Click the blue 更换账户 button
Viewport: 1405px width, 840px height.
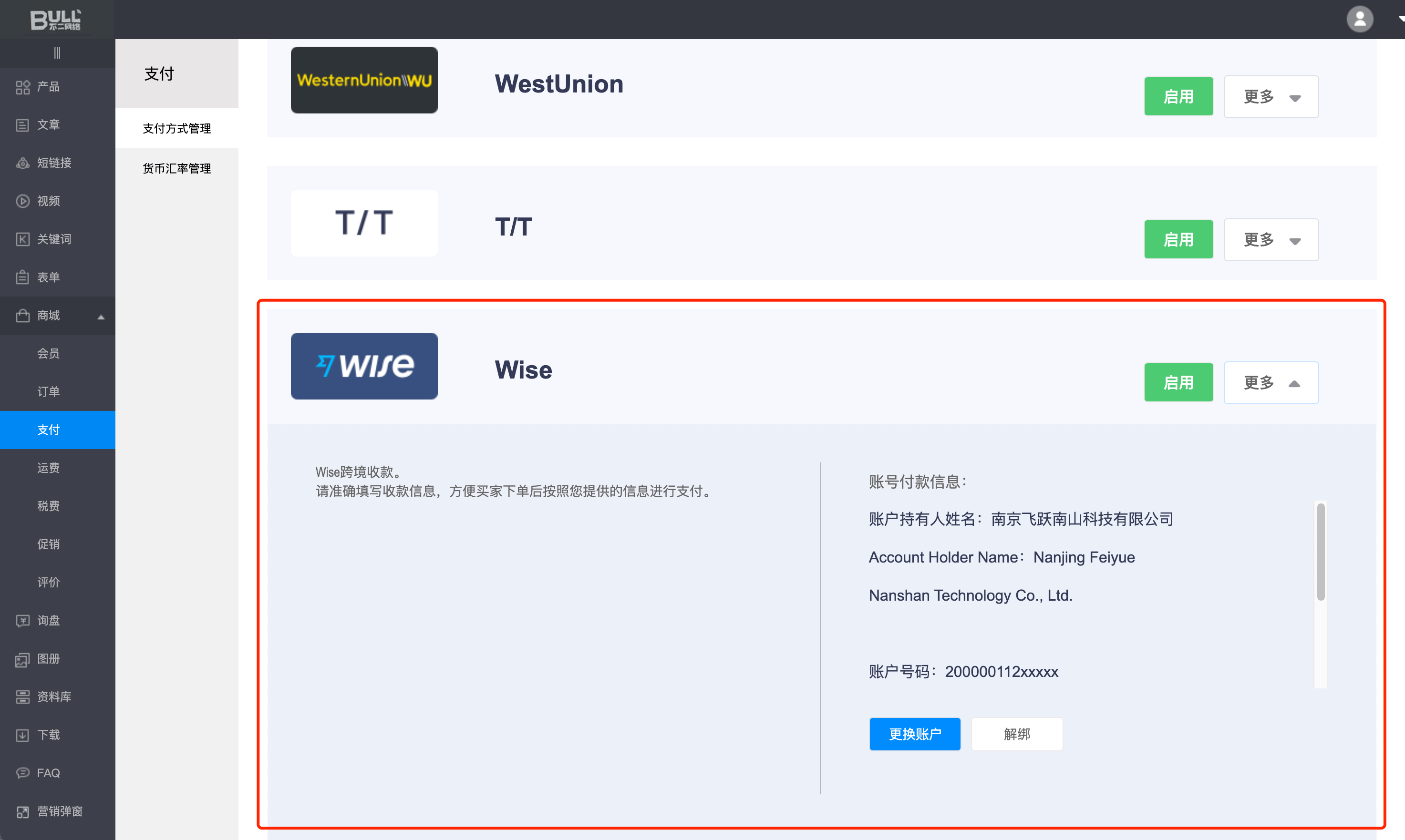[914, 734]
